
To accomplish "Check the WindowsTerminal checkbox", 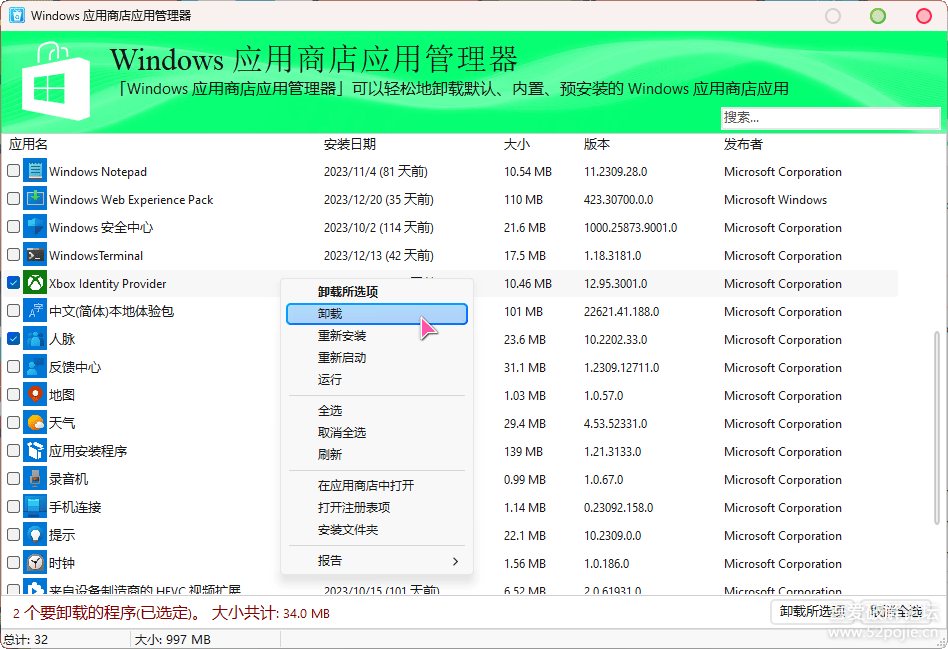I will 13,255.
